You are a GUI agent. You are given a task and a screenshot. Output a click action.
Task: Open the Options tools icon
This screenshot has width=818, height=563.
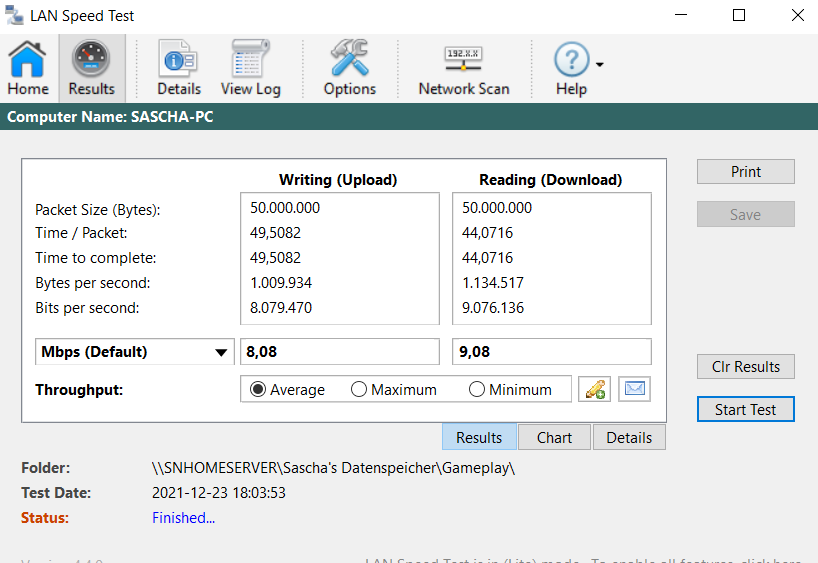point(350,68)
